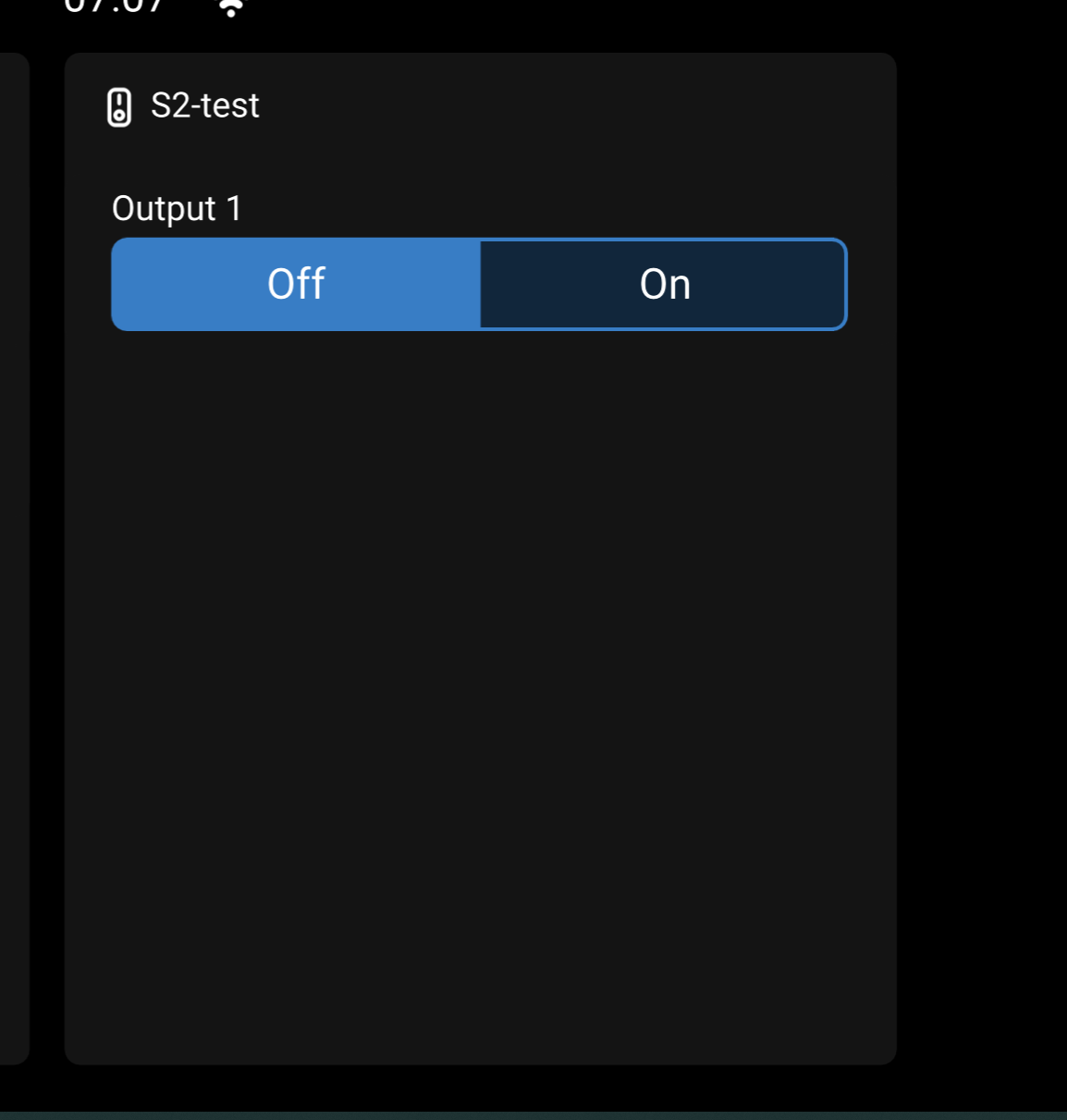
Task: Open the S2-test device title
Action: pos(204,105)
